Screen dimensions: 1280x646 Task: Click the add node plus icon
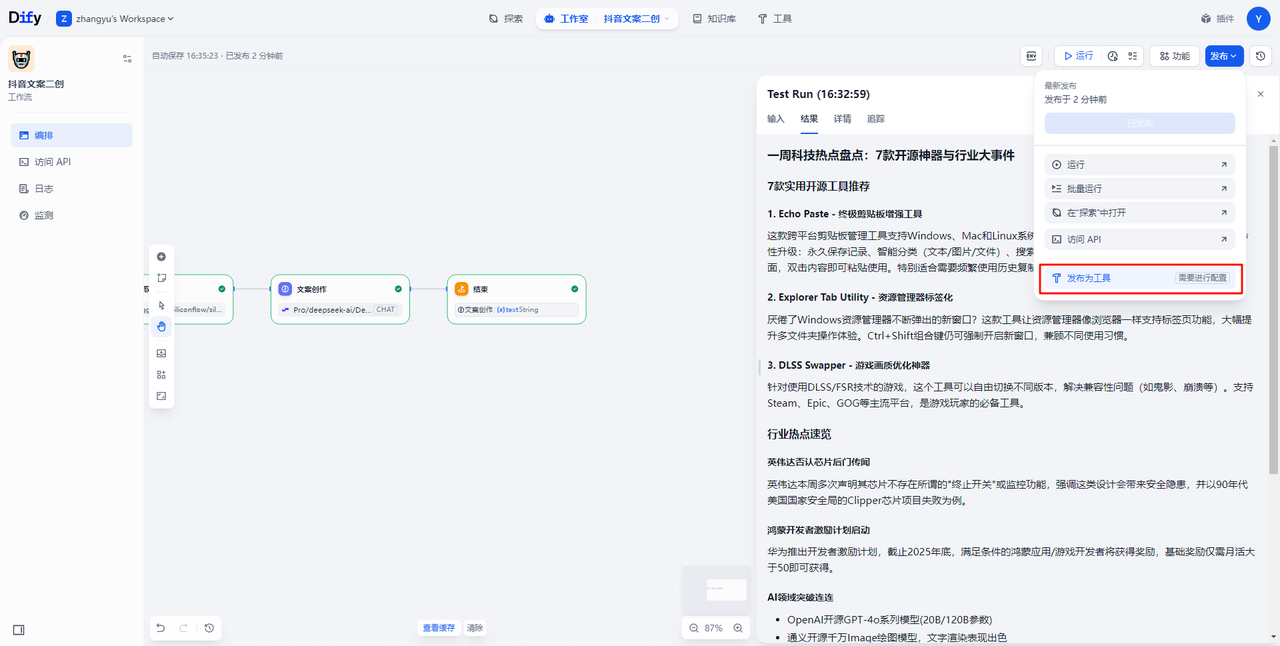(x=161, y=257)
